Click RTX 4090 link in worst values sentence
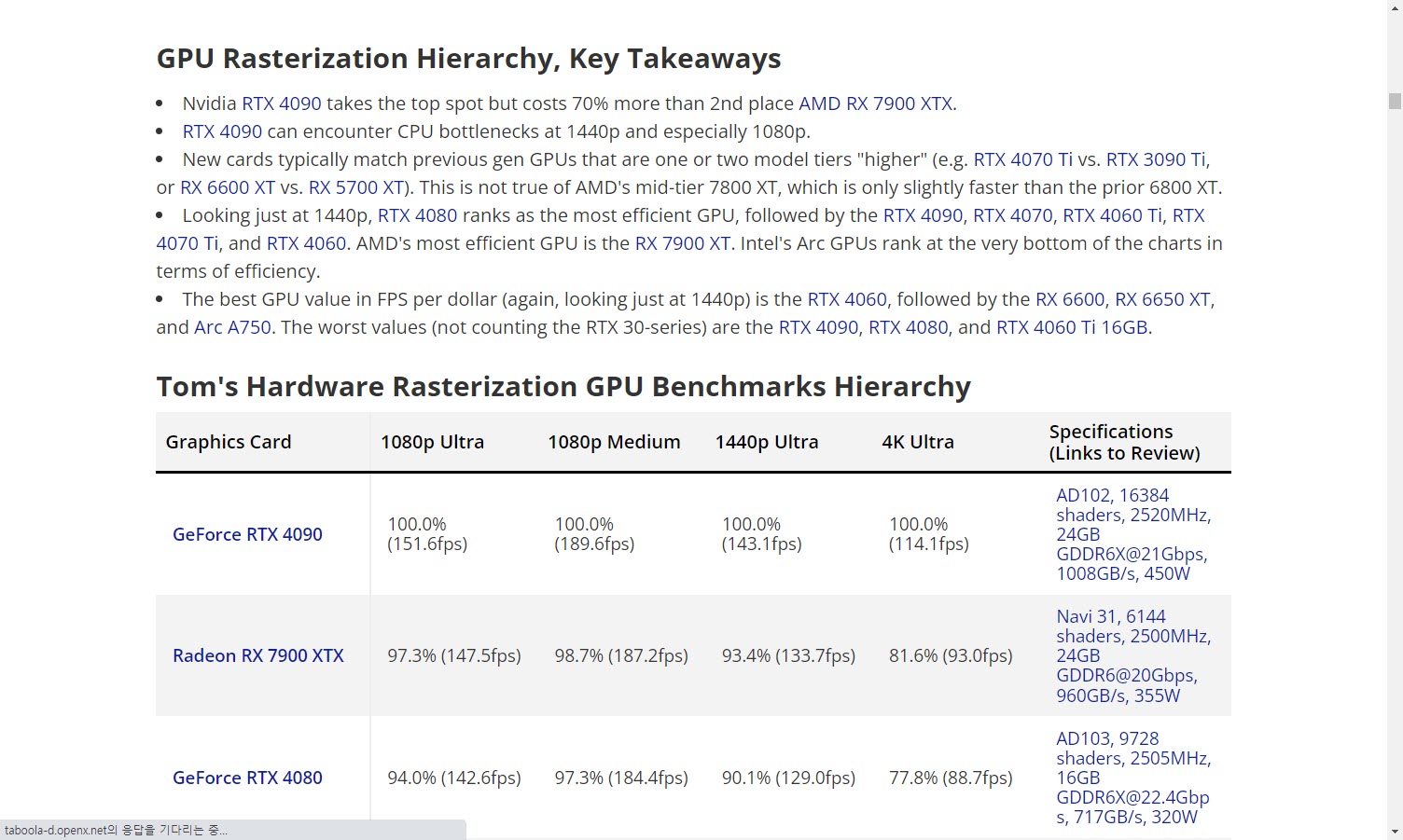 pyautogui.click(x=819, y=327)
